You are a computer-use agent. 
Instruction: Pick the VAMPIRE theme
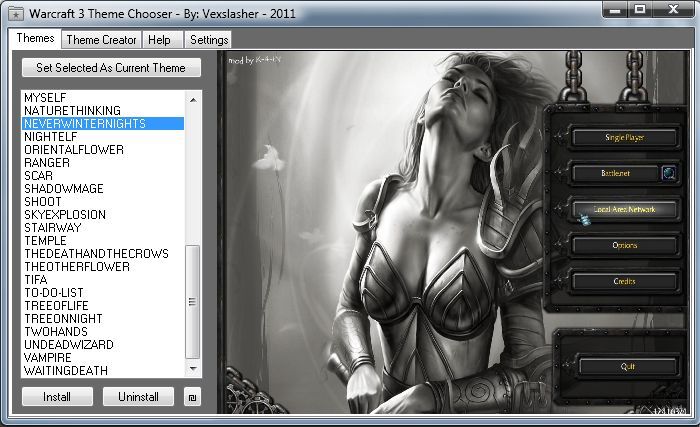[103, 357]
